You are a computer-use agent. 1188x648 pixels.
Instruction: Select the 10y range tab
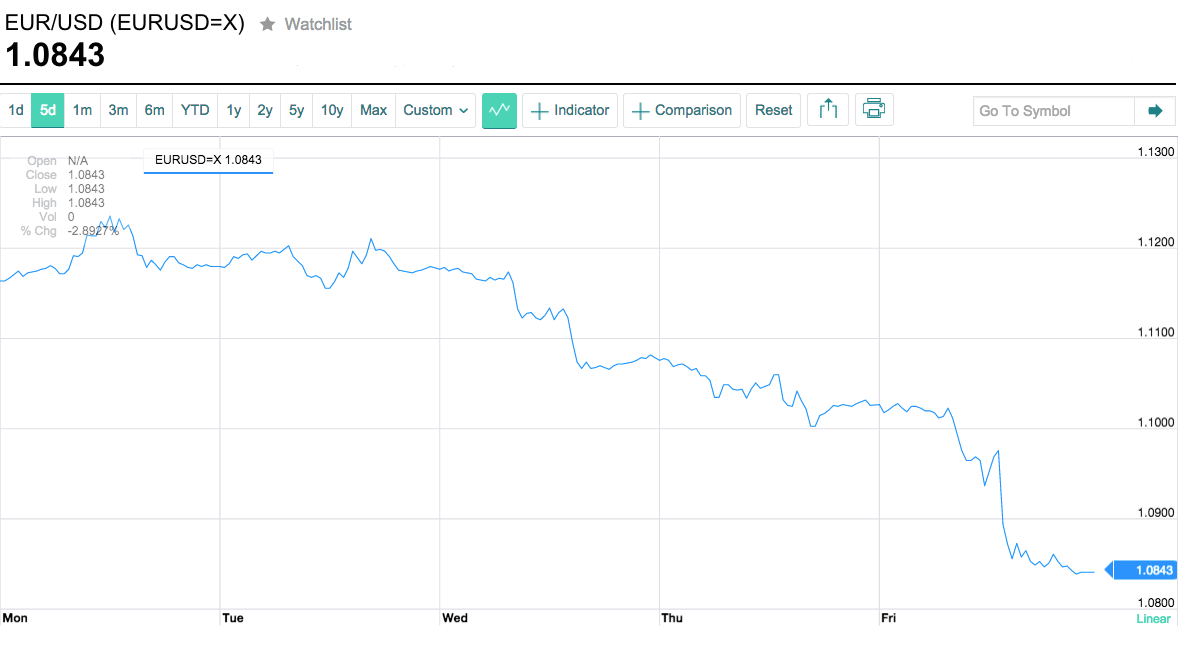pyautogui.click(x=332, y=111)
